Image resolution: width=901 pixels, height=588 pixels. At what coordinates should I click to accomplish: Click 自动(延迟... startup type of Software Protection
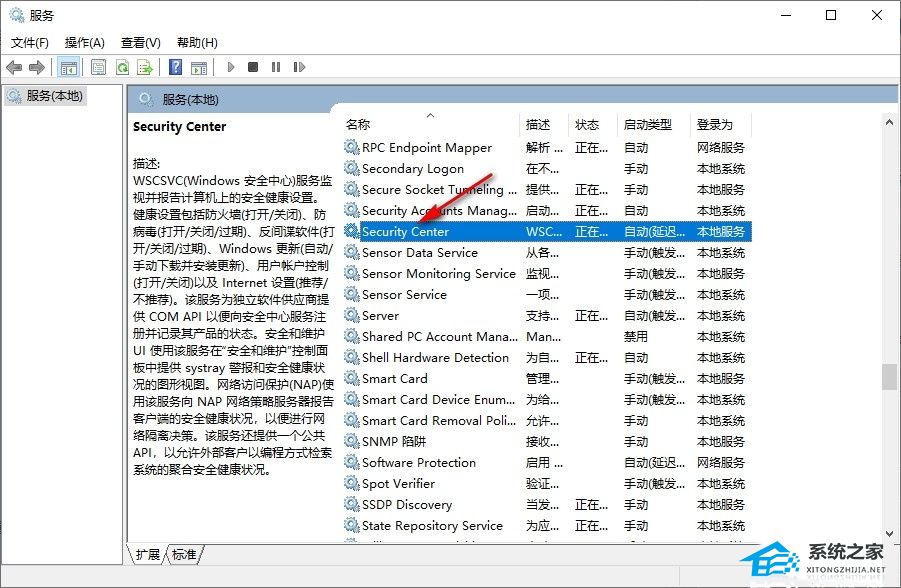coord(654,462)
